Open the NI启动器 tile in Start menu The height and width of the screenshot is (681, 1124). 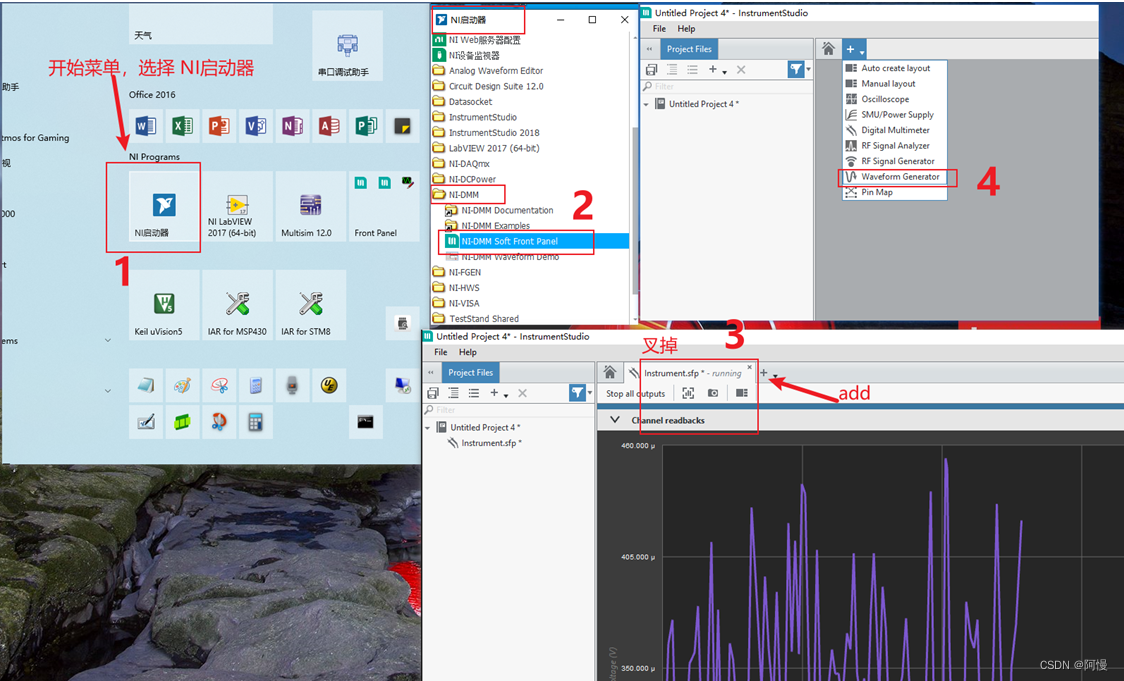pos(164,206)
